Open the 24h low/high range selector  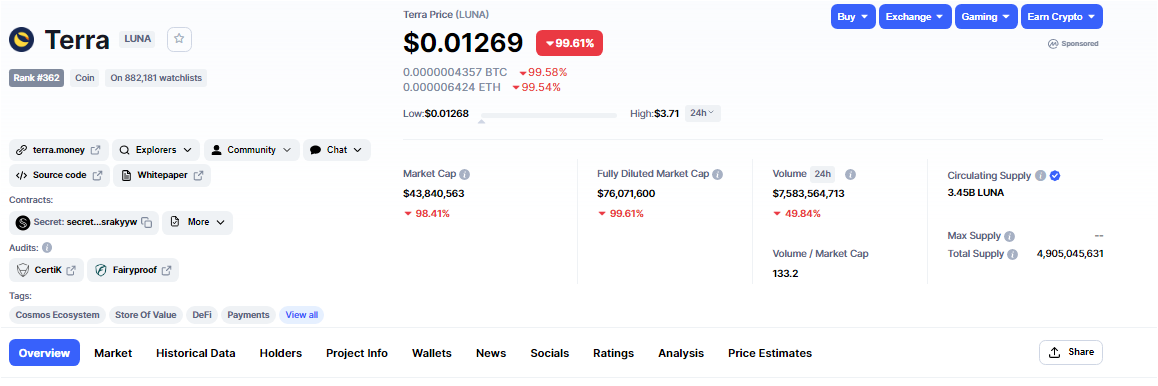coord(703,114)
